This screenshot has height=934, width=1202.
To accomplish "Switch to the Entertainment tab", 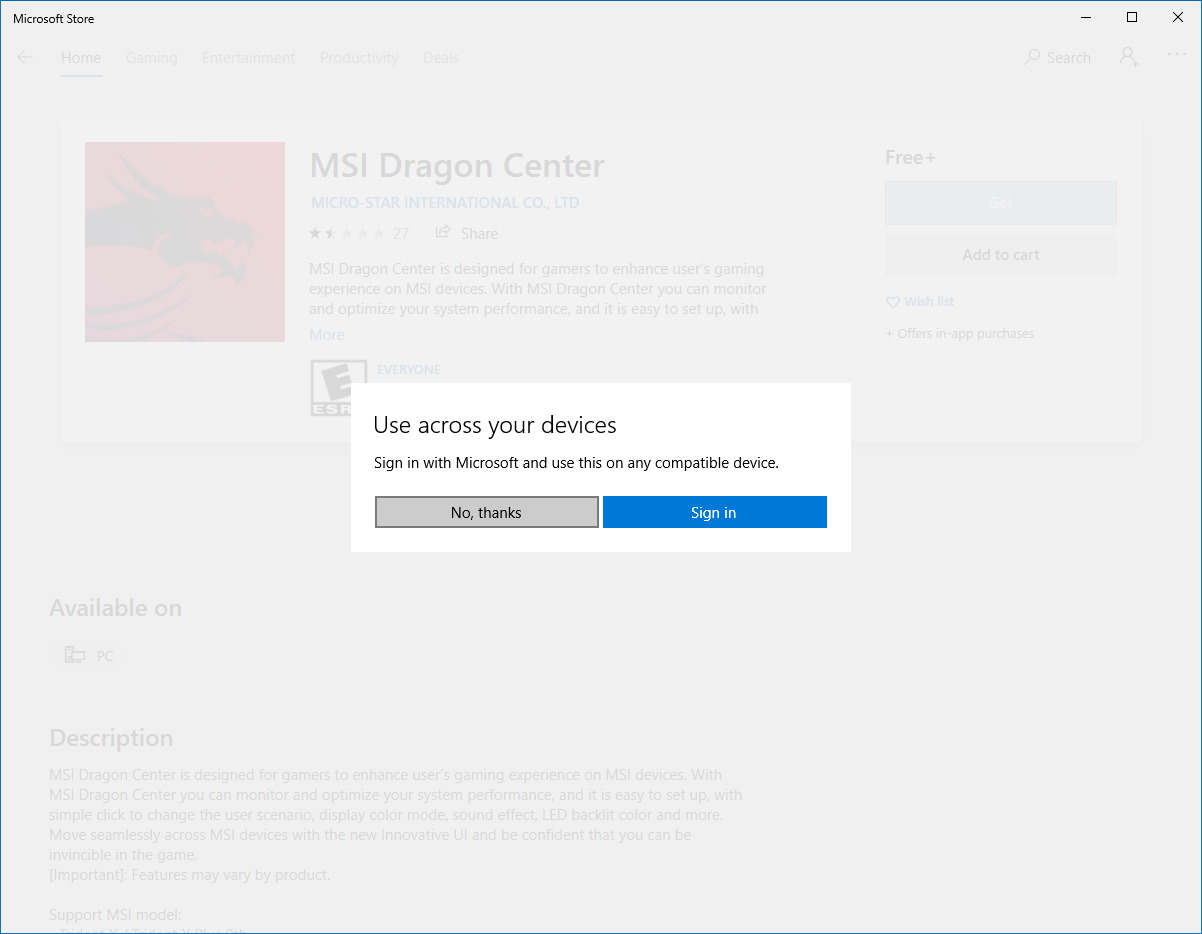I will point(249,57).
